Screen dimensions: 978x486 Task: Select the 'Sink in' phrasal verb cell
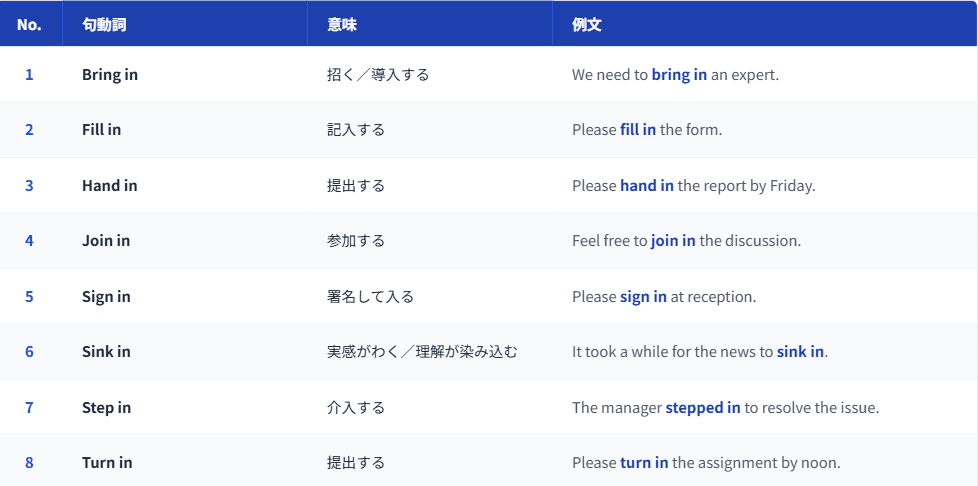tap(106, 352)
